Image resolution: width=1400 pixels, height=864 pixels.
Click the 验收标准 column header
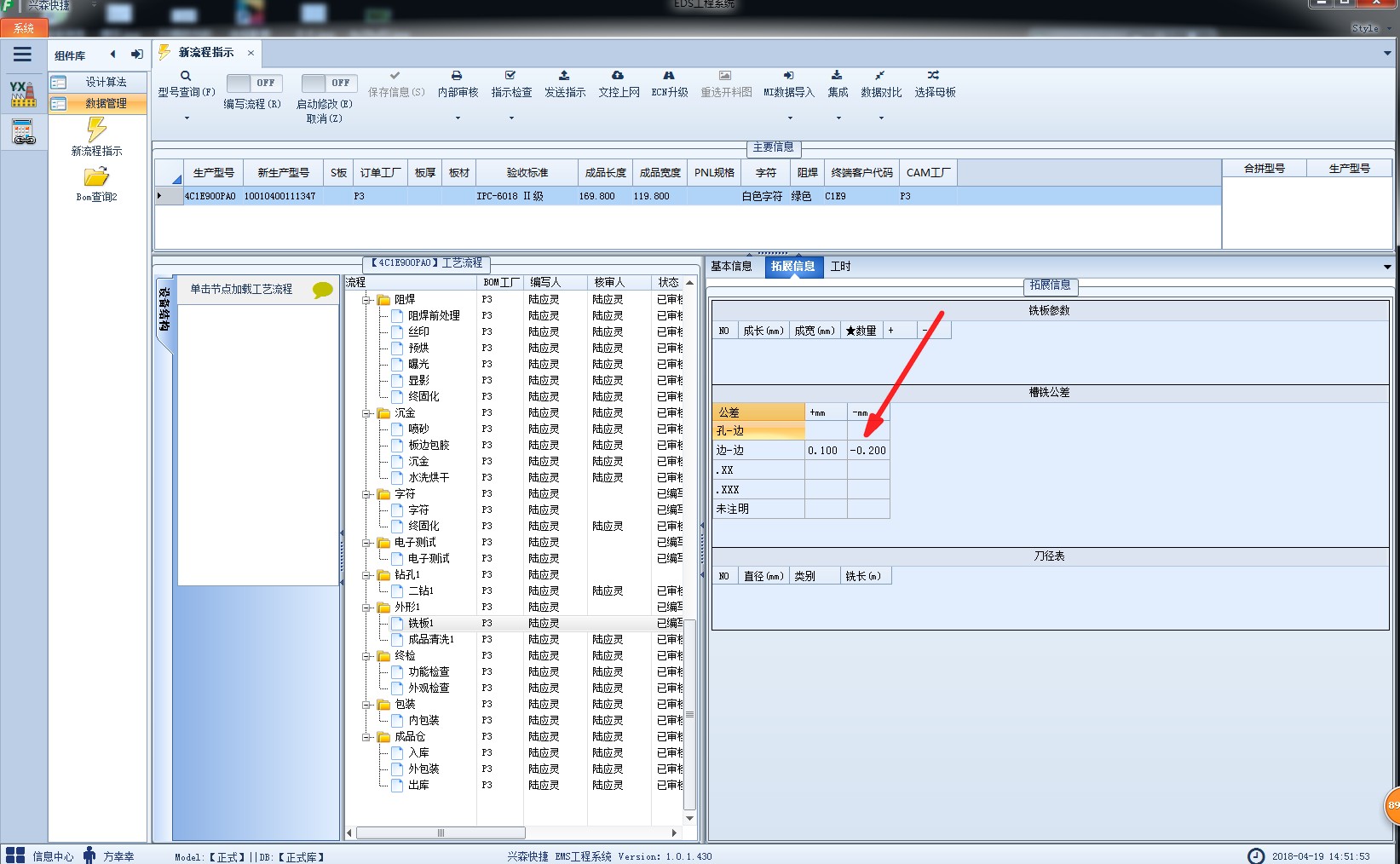(x=527, y=173)
